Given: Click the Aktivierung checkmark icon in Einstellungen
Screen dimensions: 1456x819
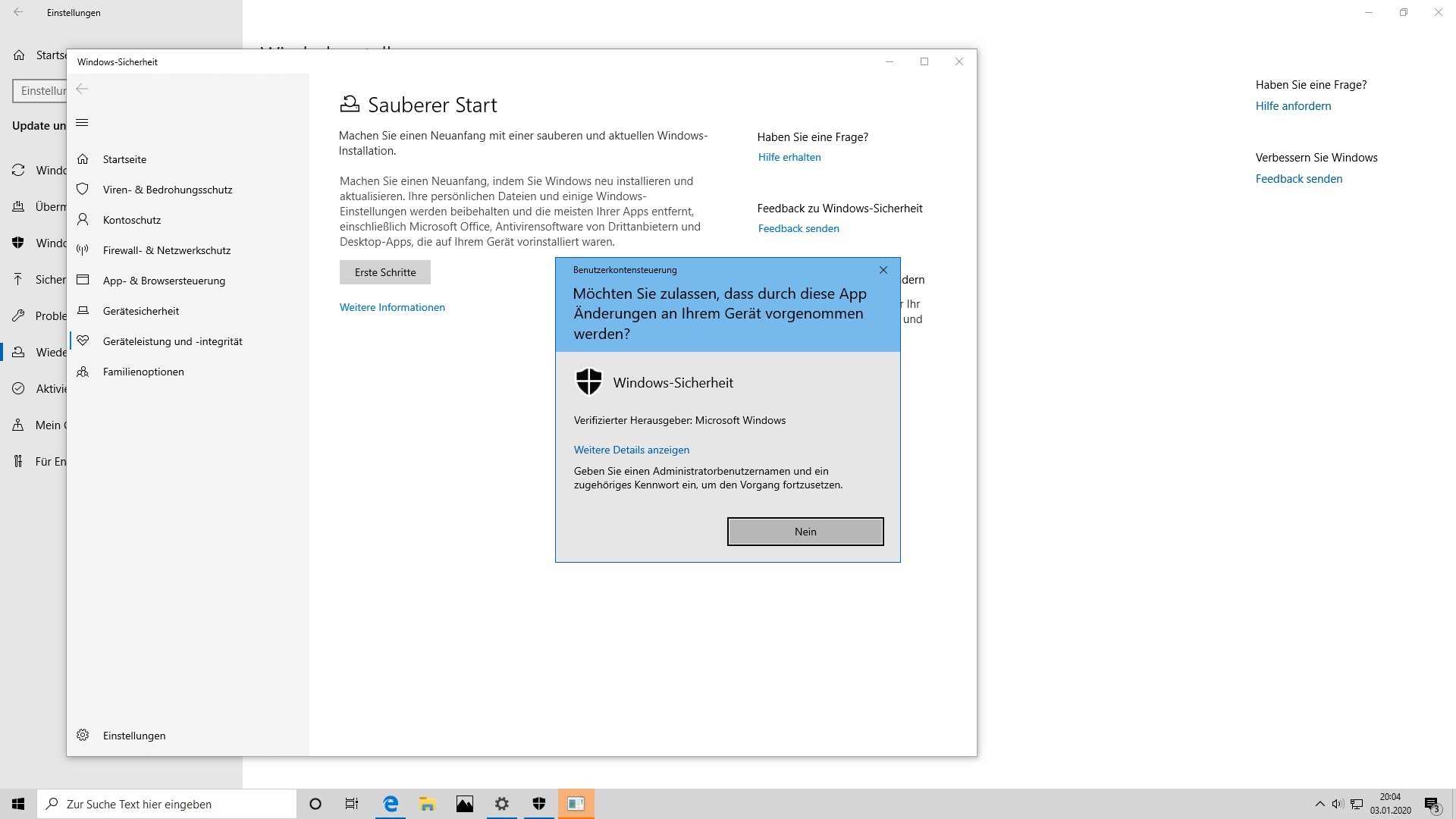Looking at the screenshot, I should pyautogui.click(x=18, y=388).
